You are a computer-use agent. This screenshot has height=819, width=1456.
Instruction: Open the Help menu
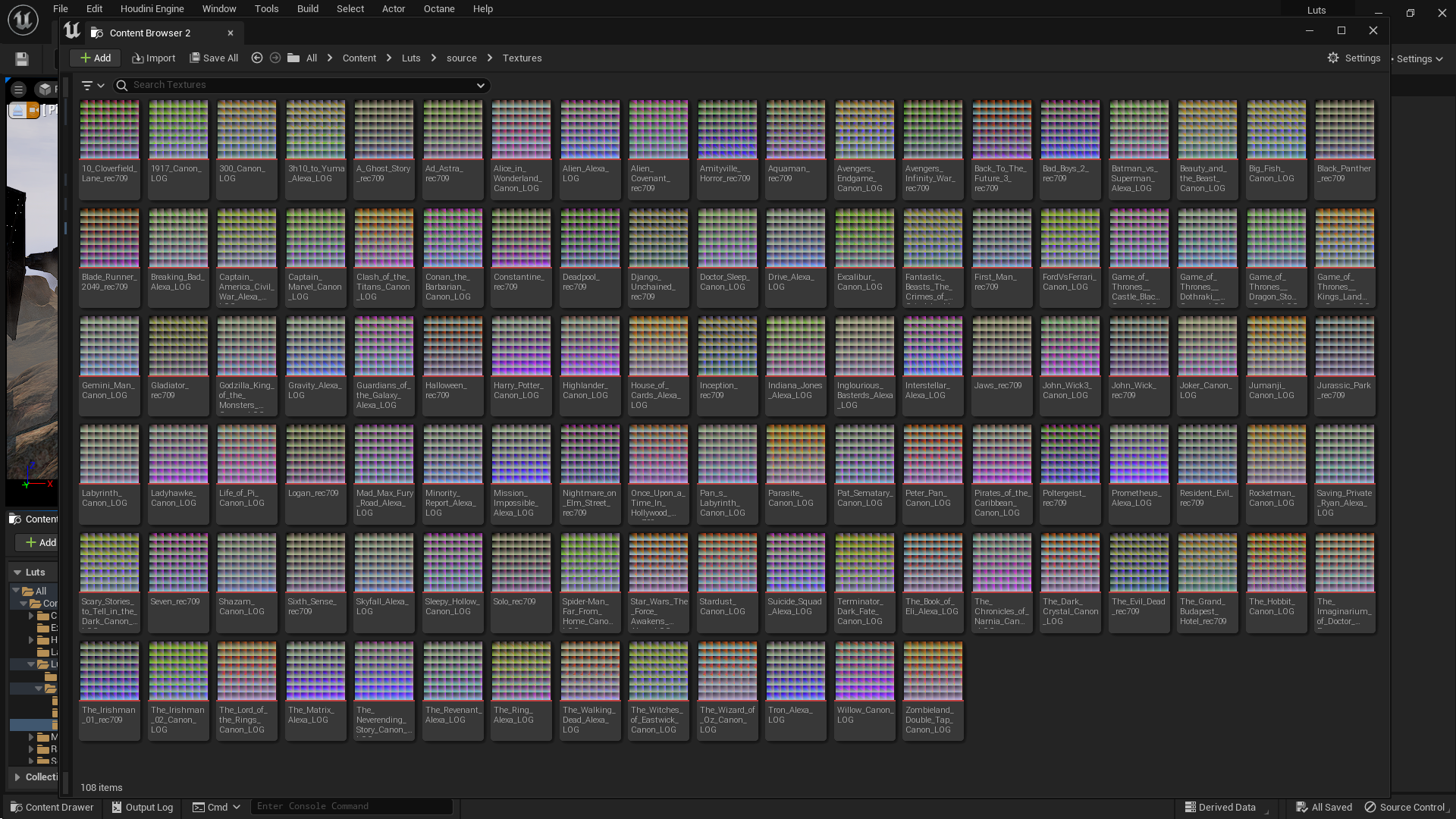click(483, 9)
